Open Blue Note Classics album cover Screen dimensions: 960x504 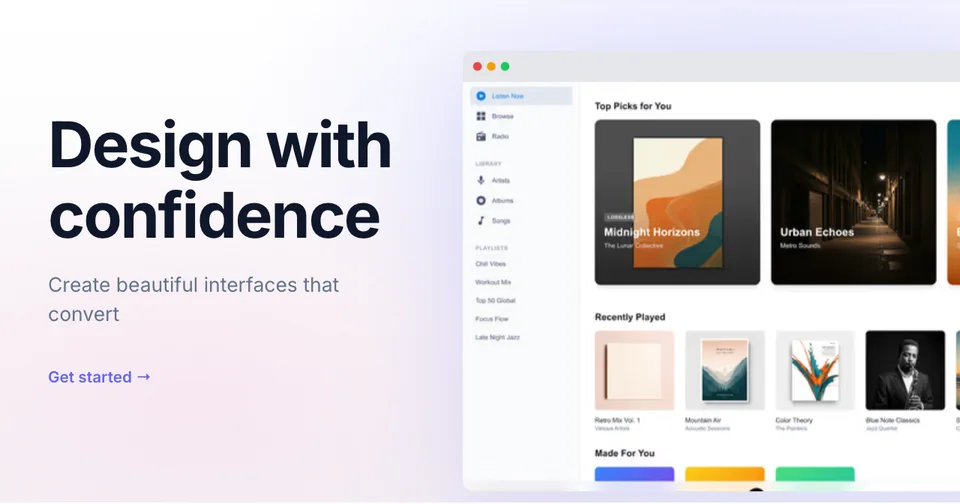(x=905, y=370)
